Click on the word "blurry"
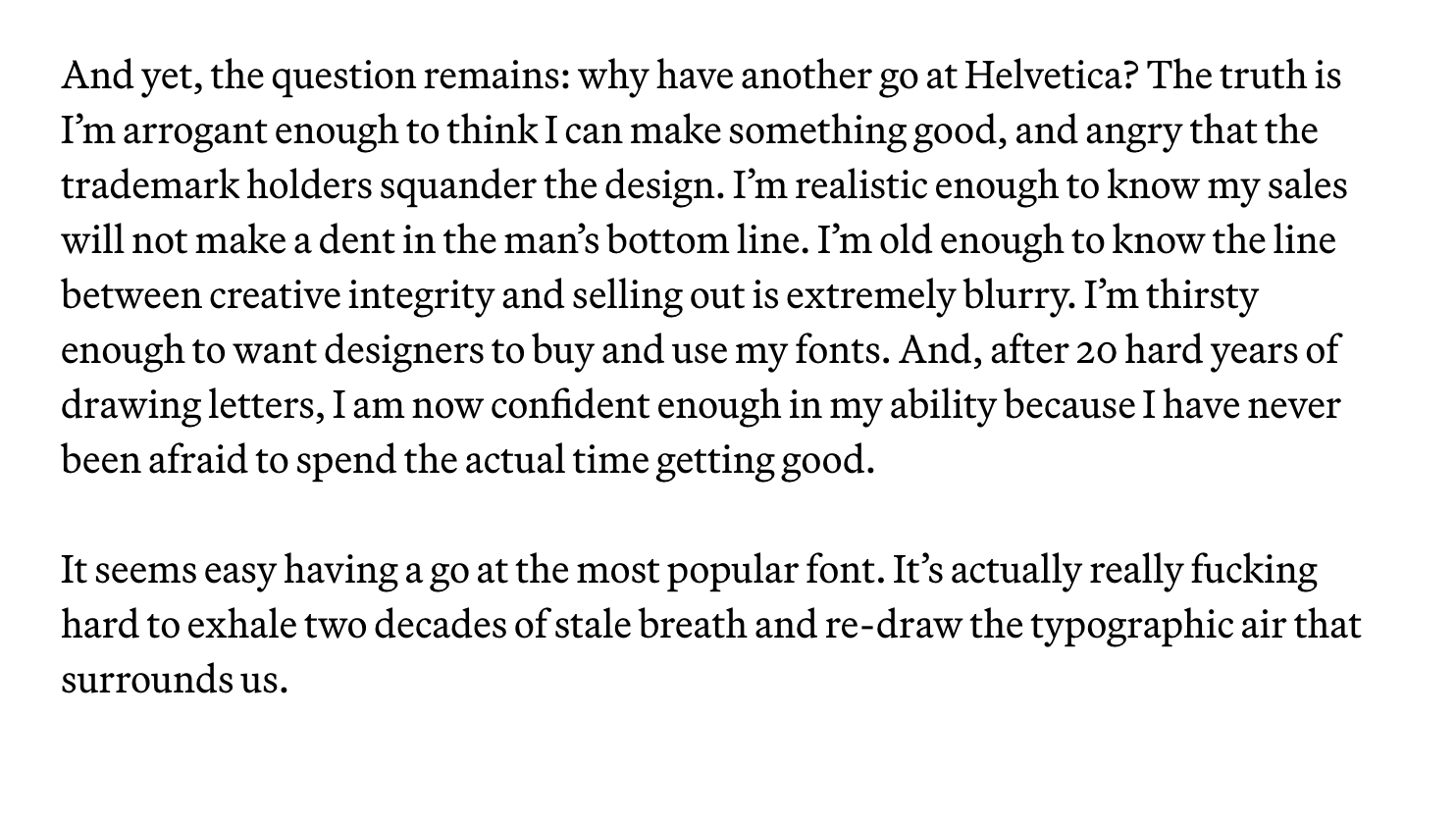This screenshot has width=1456, height=820. [x=1015, y=295]
